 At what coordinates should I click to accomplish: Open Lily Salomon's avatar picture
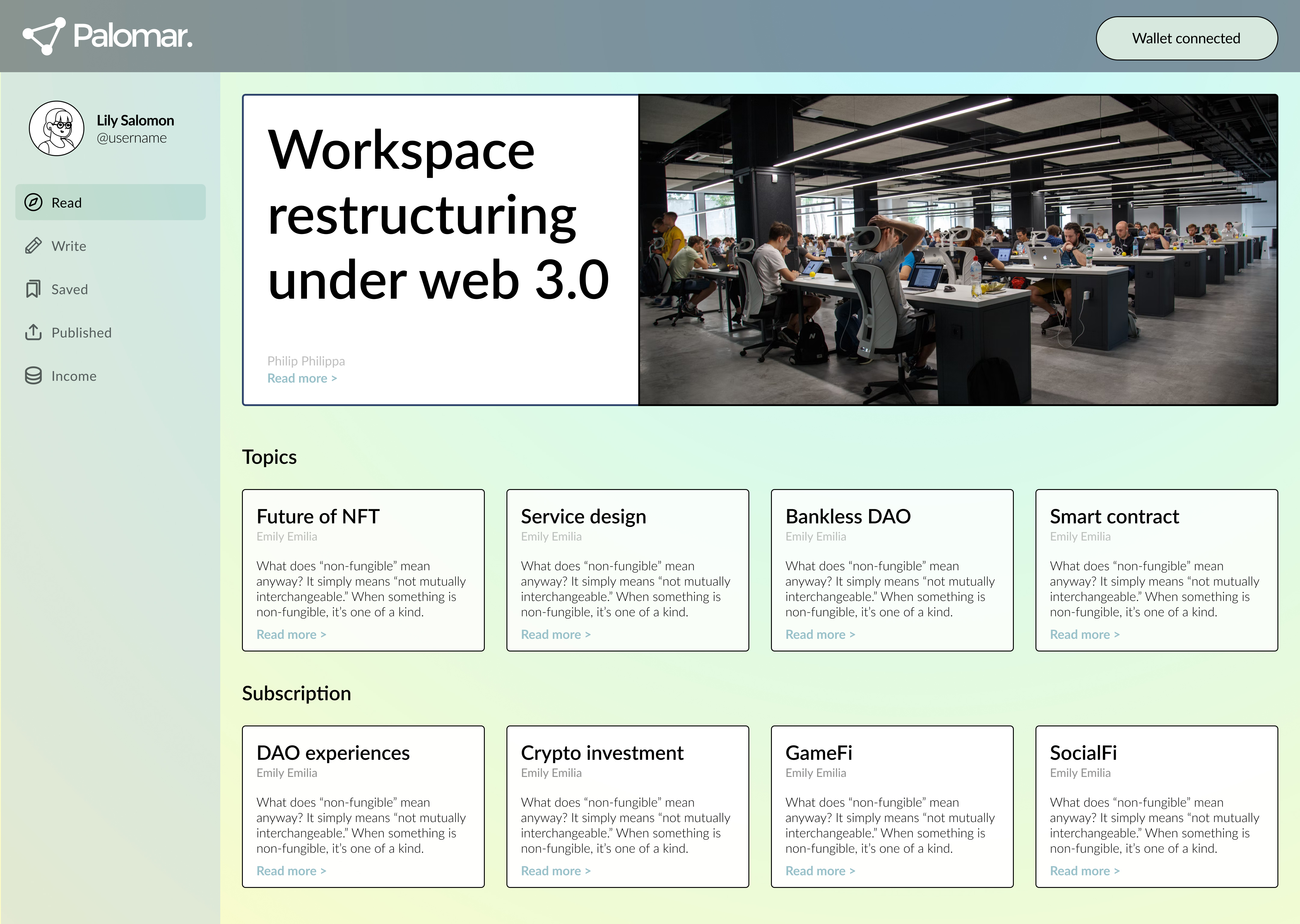point(57,129)
